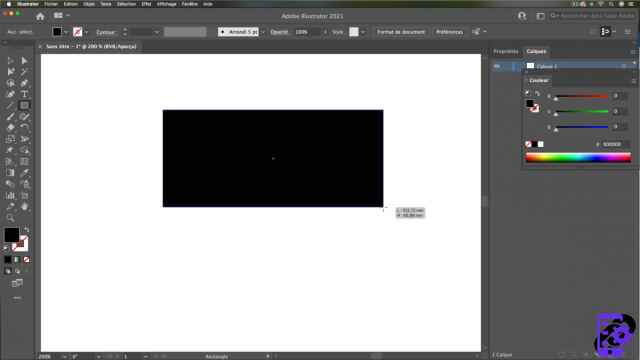Select the Selection tool (black arrow outline)

(x=10, y=61)
